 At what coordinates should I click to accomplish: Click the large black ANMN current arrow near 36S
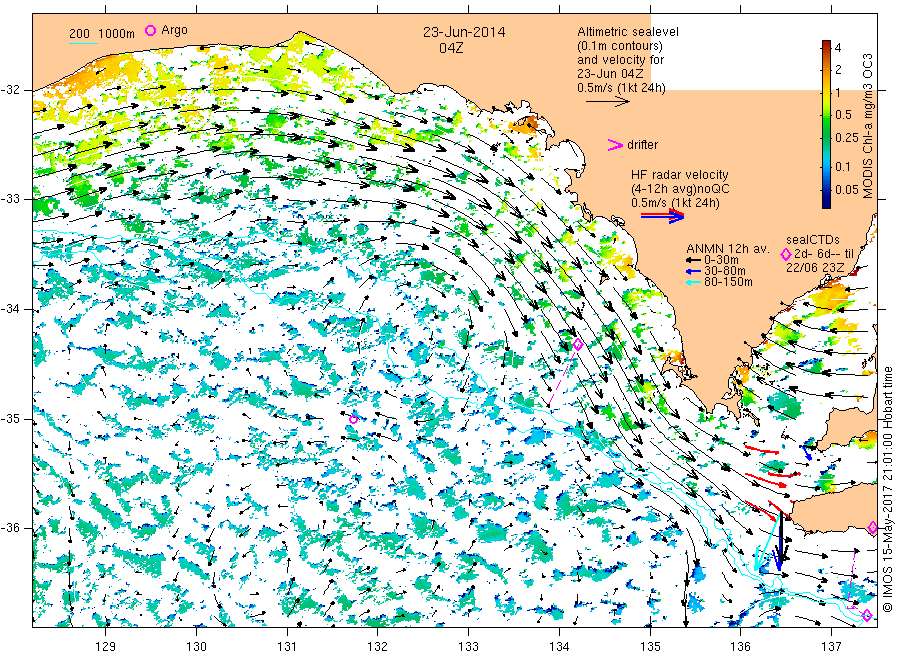click(781, 539)
